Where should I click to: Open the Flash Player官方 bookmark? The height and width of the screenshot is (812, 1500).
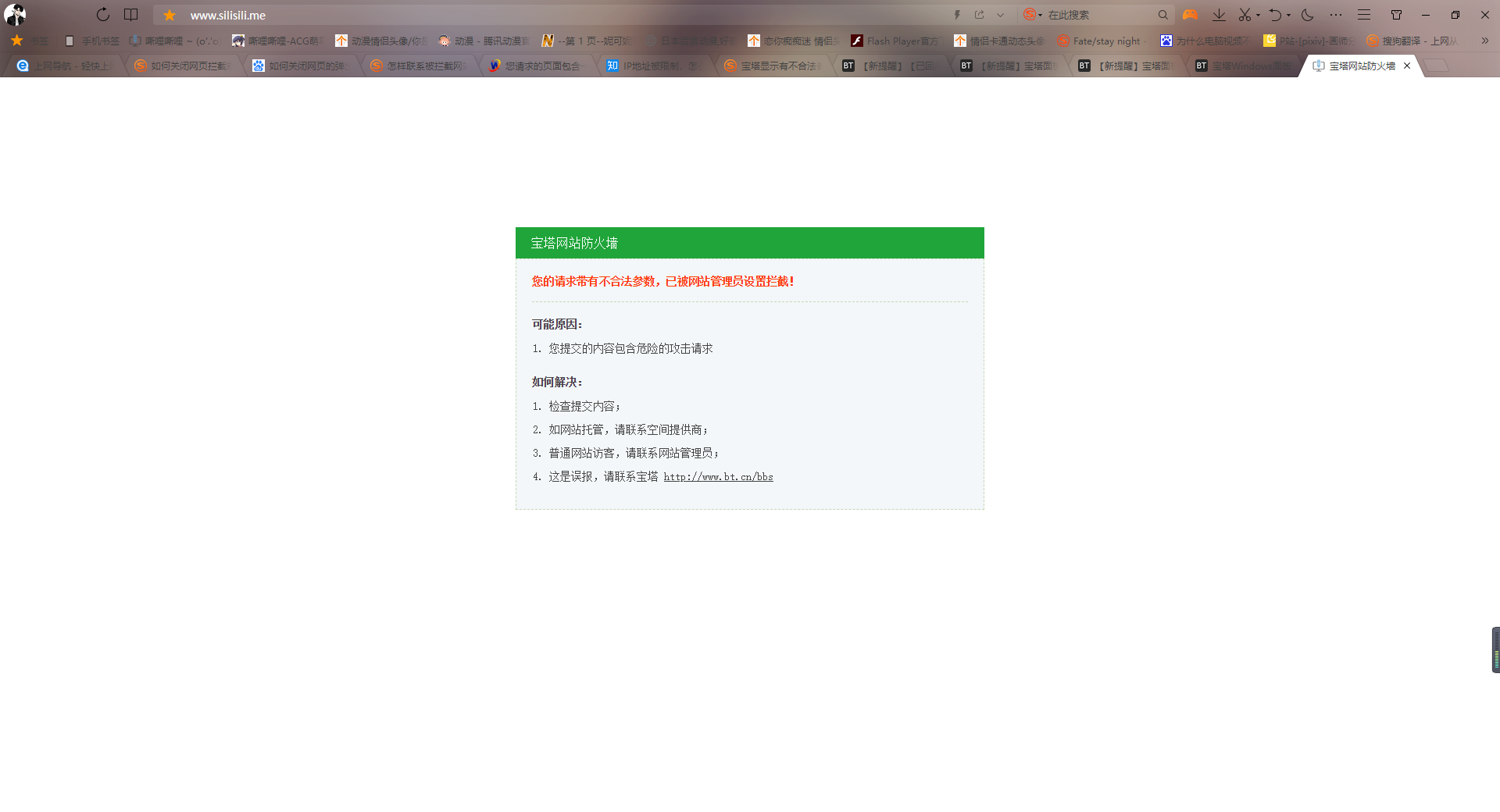click(897, 41)
